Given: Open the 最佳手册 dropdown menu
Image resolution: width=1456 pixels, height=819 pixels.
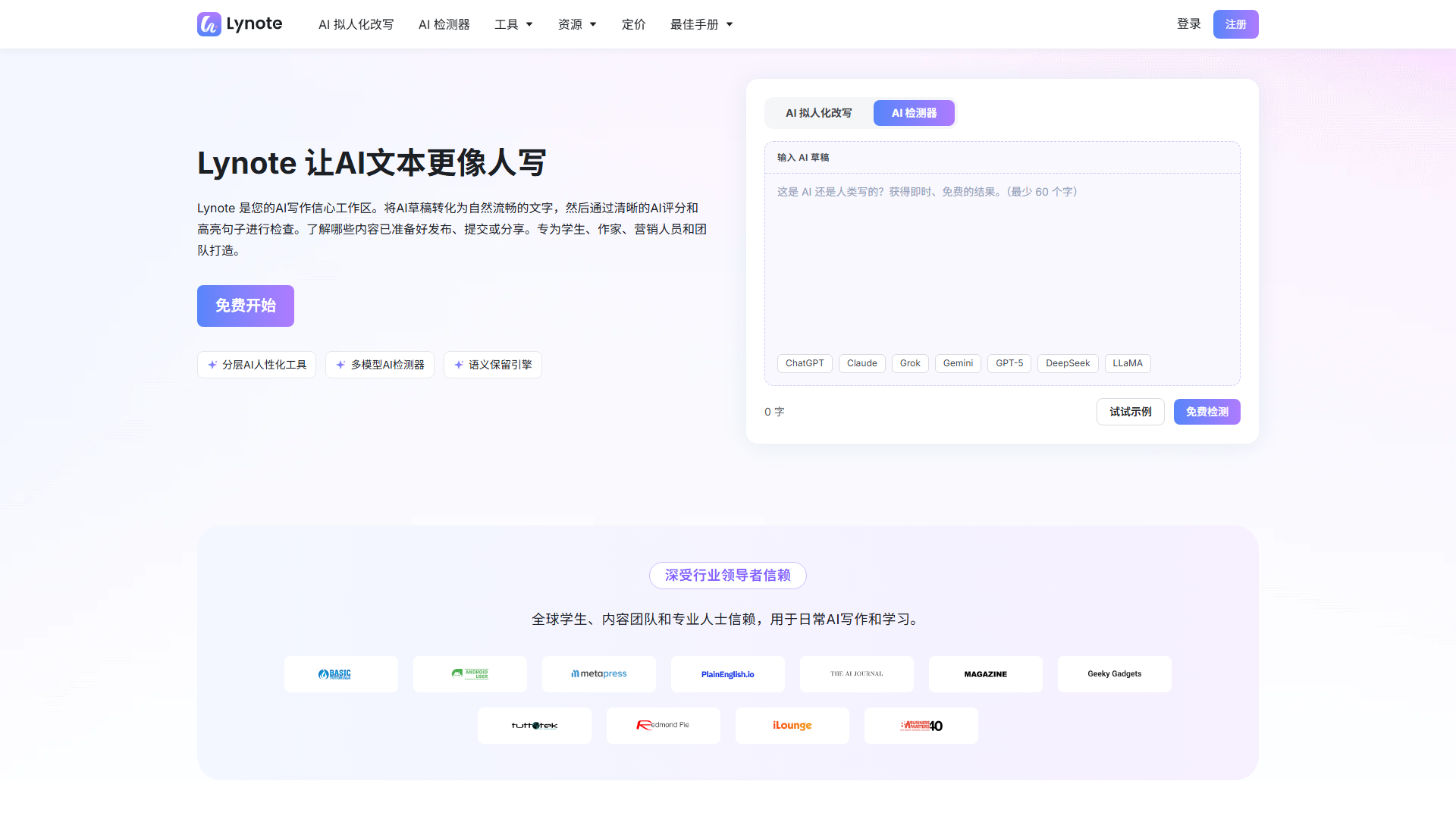Looking at the screenshot, I should coord(701,24).
